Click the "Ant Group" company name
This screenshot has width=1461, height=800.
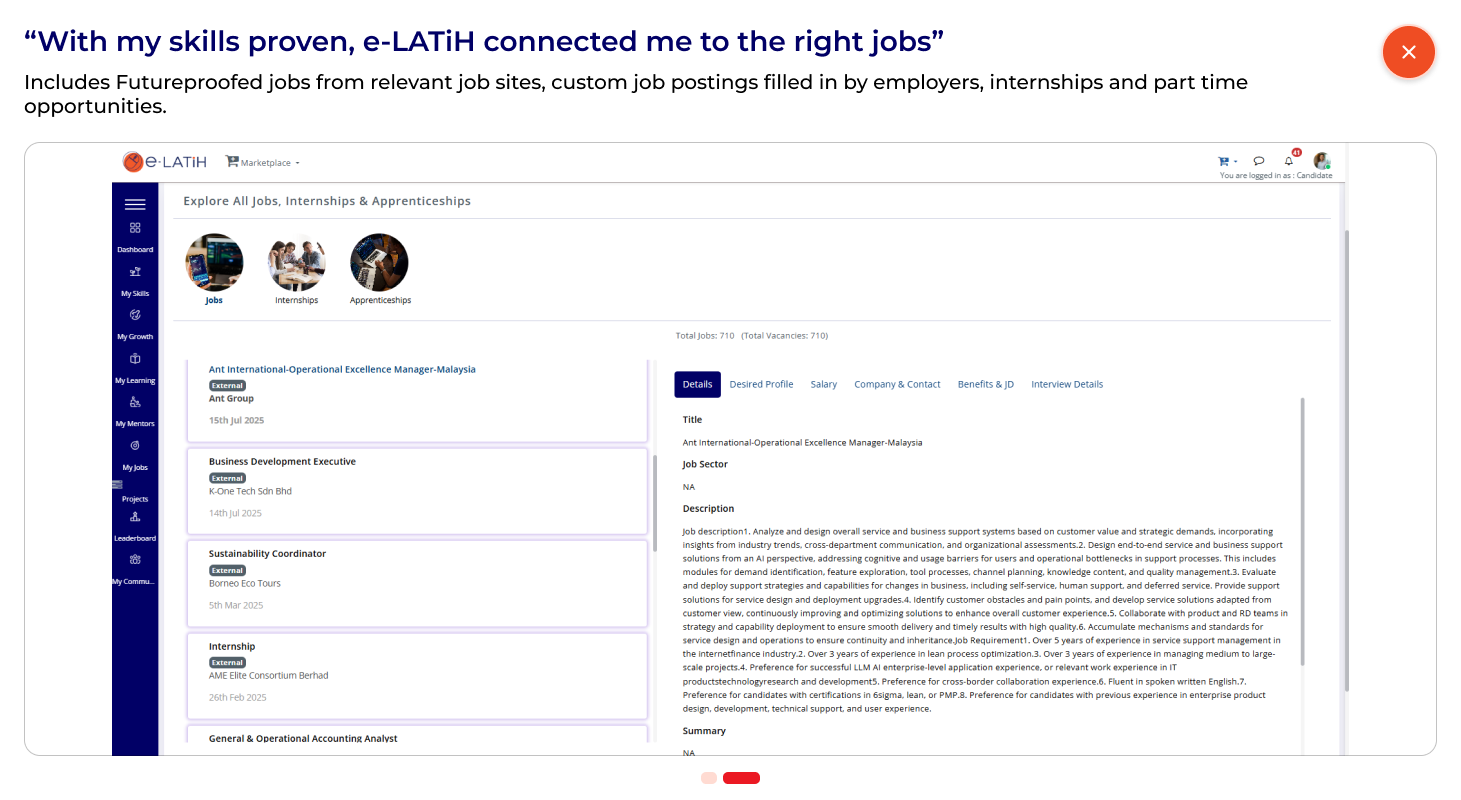coord(231,399)
